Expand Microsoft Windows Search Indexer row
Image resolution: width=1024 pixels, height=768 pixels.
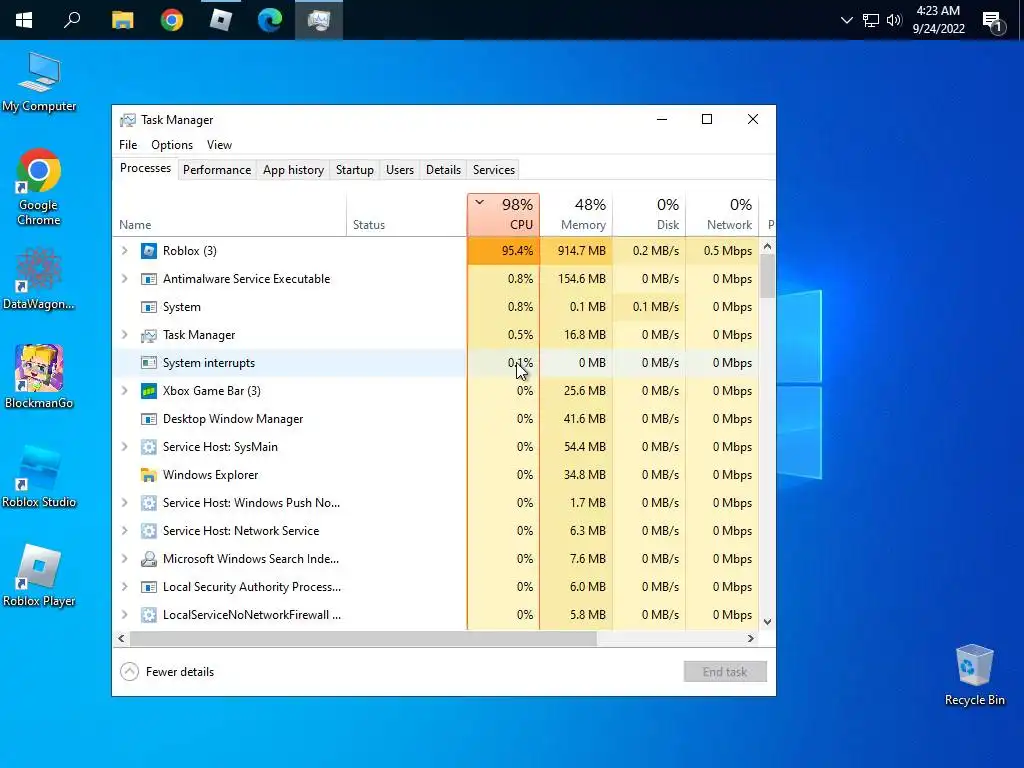pos(125,559)
